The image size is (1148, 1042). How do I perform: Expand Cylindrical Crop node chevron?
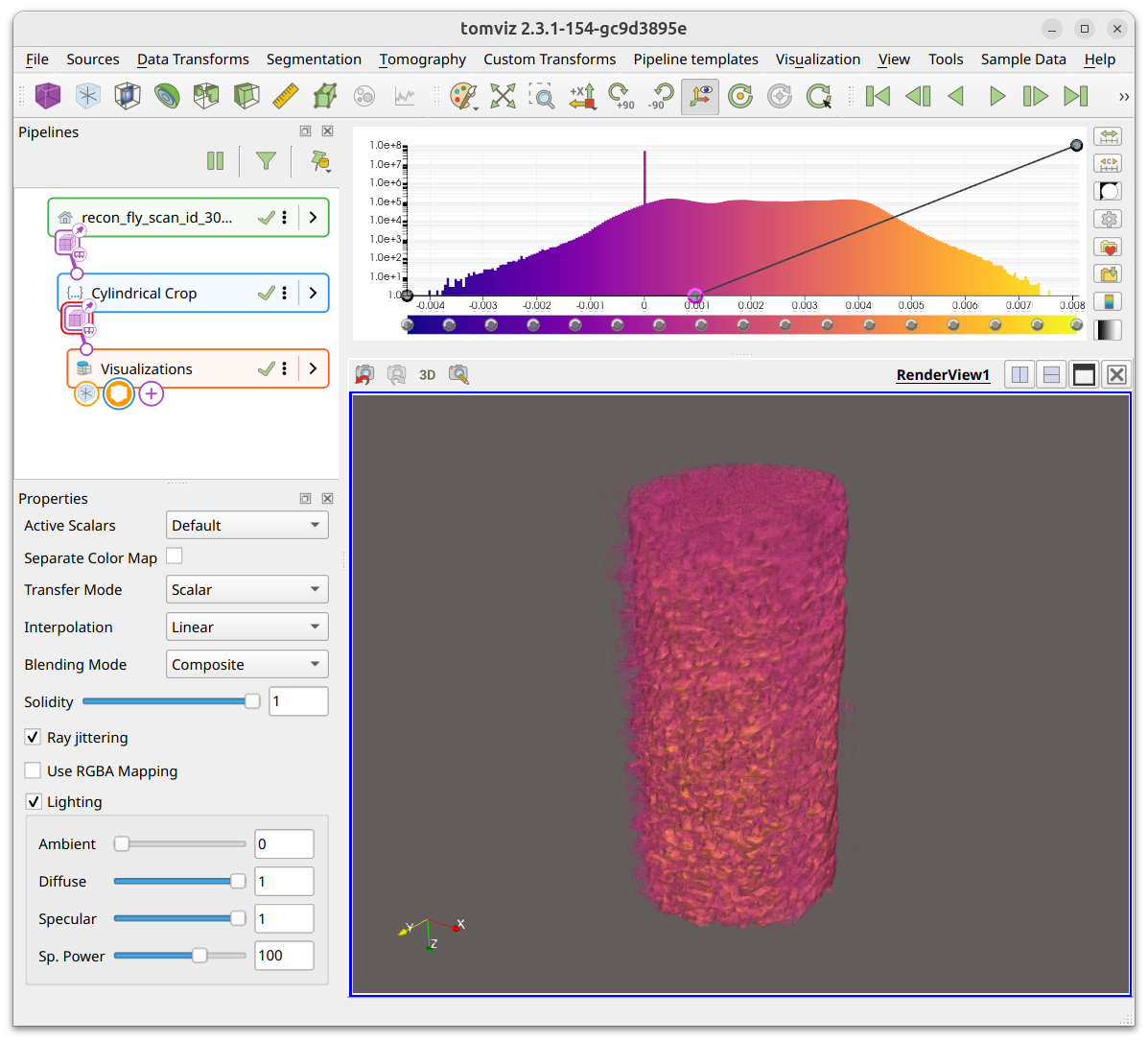(x=314, y=293)
